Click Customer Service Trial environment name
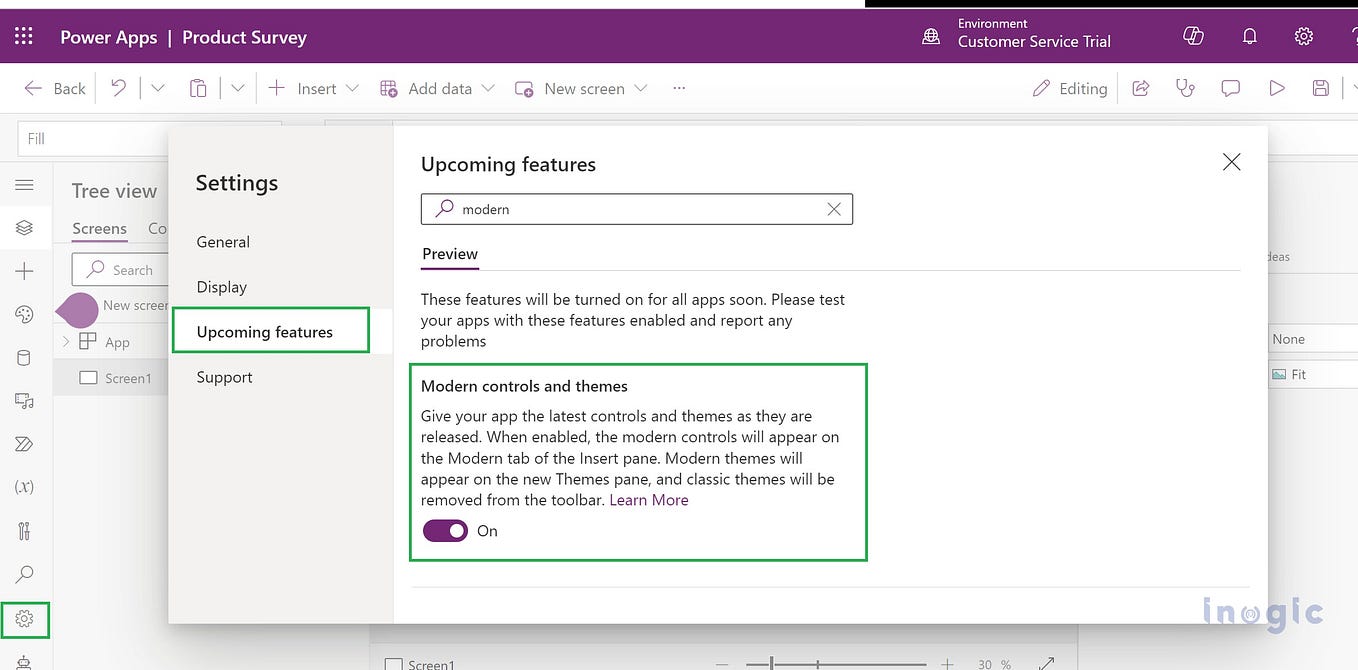The height and width of the screenshot is (670, 1358). 1034,41
